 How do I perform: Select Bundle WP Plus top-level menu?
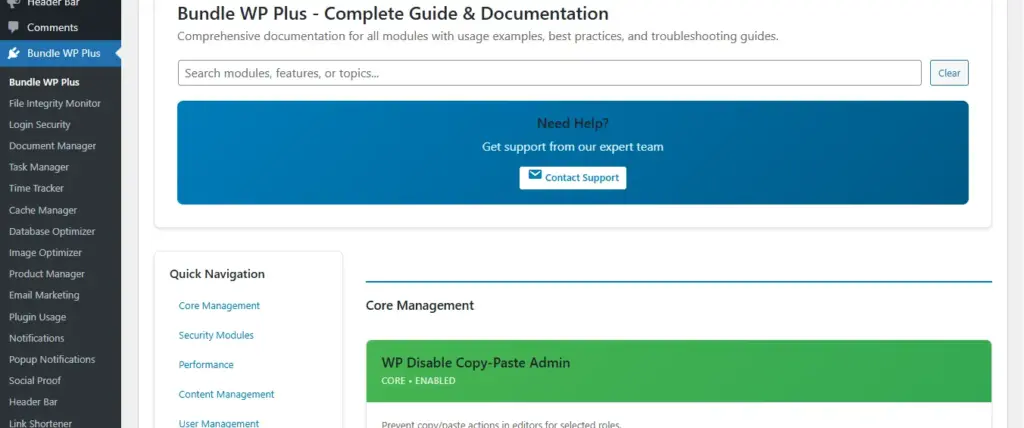[60, 54]
